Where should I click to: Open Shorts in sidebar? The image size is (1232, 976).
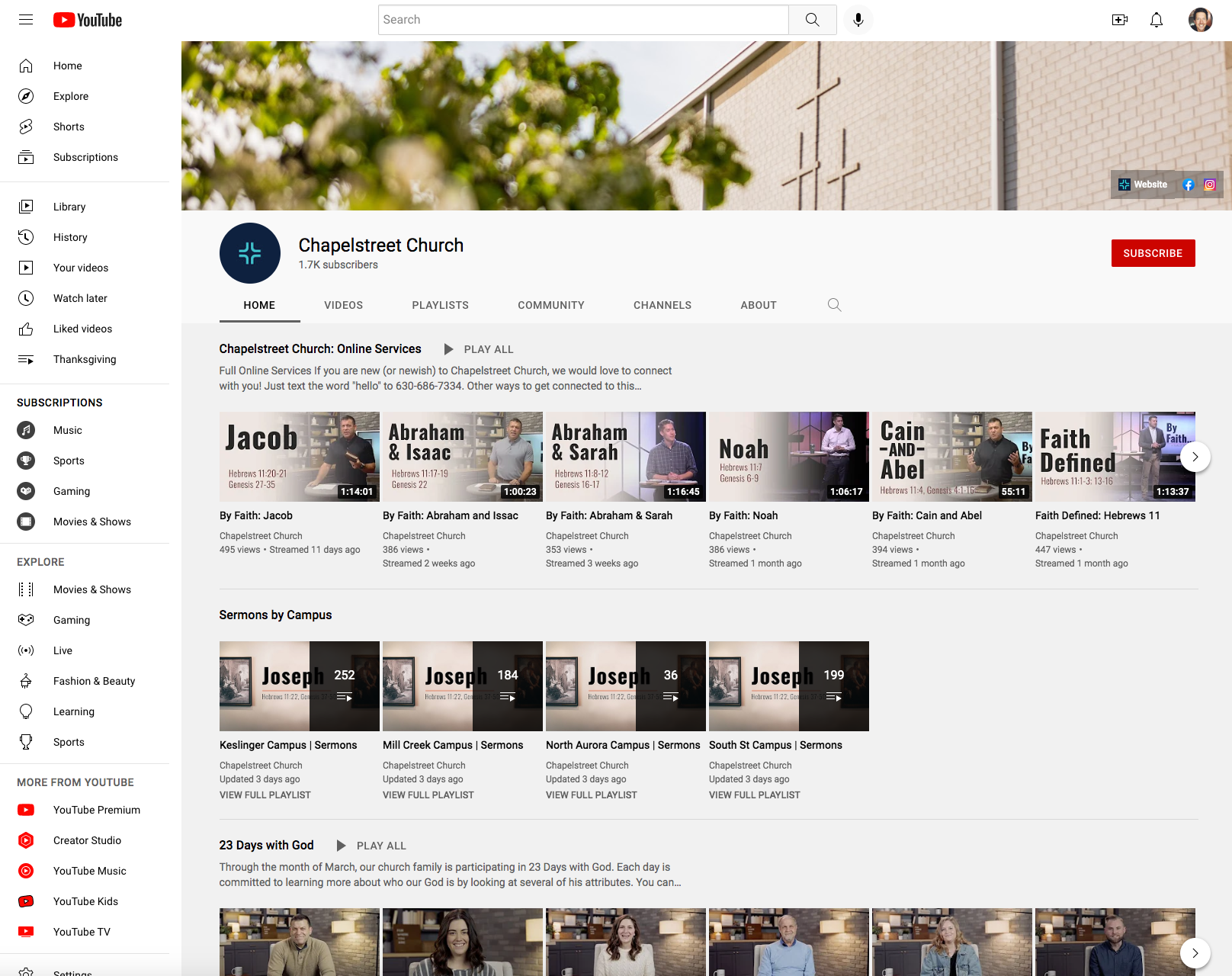85,127
